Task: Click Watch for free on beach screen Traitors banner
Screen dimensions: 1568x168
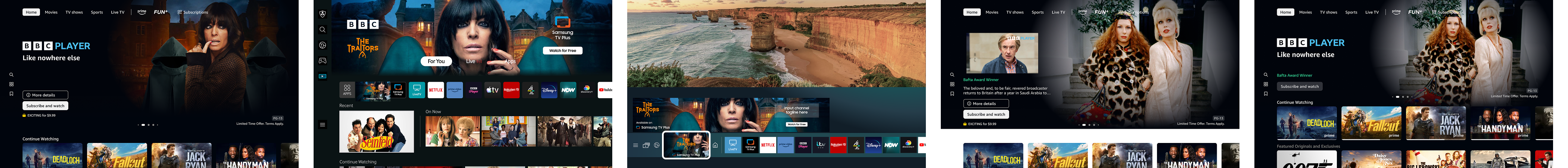Action: tap(797, 124)
